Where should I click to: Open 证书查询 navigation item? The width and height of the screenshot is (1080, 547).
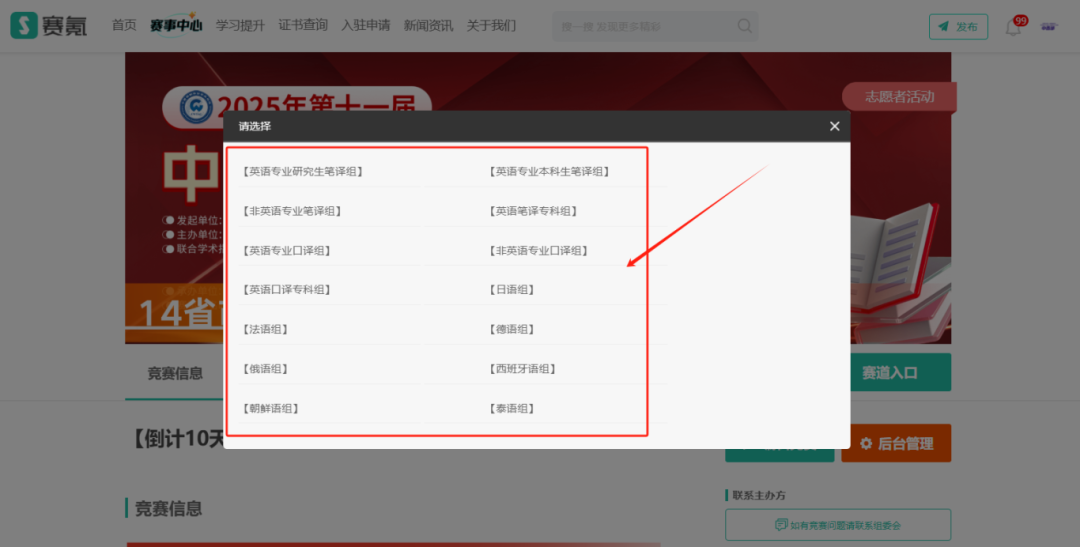(303, 25)
